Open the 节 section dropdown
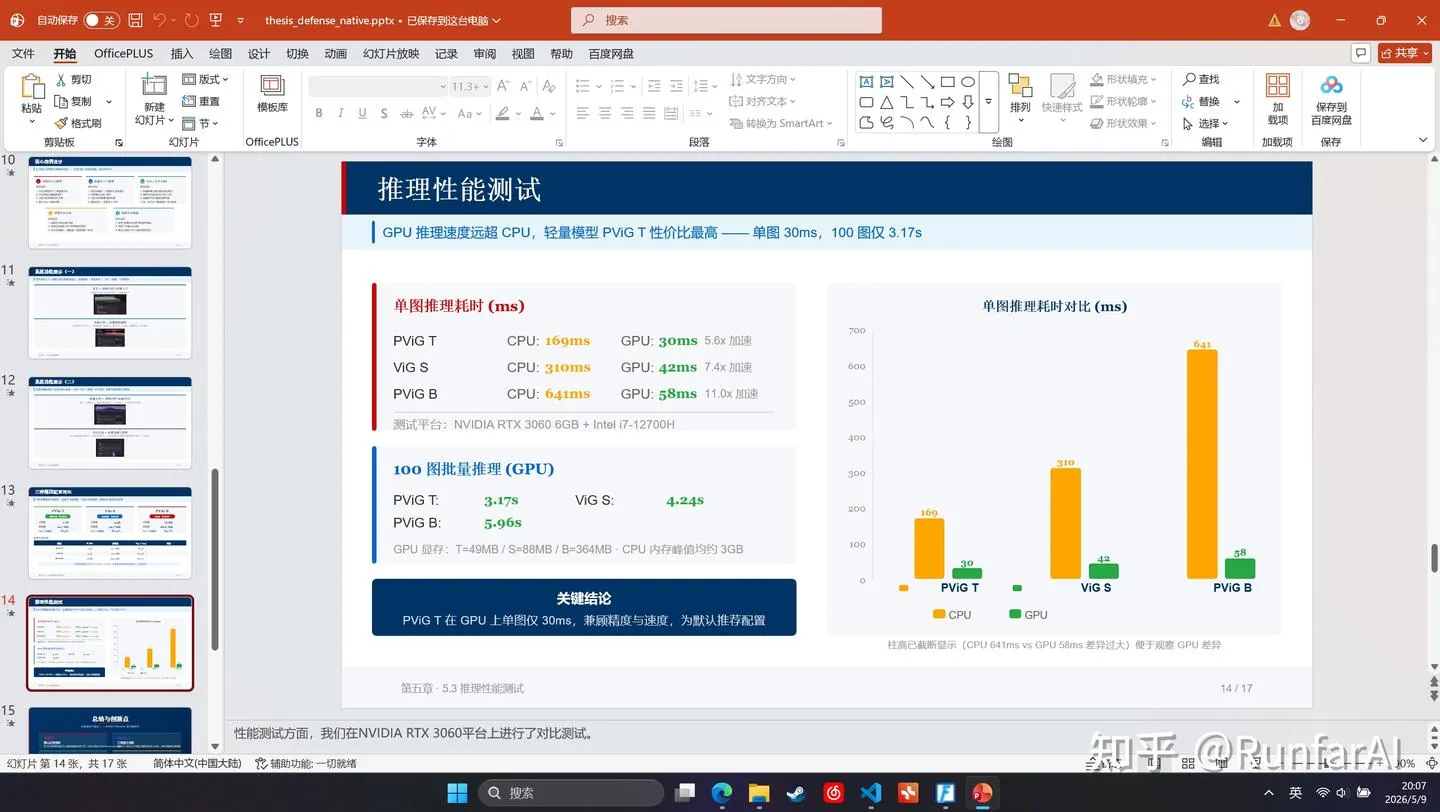The image size is (1440, 812). (201, 123)
